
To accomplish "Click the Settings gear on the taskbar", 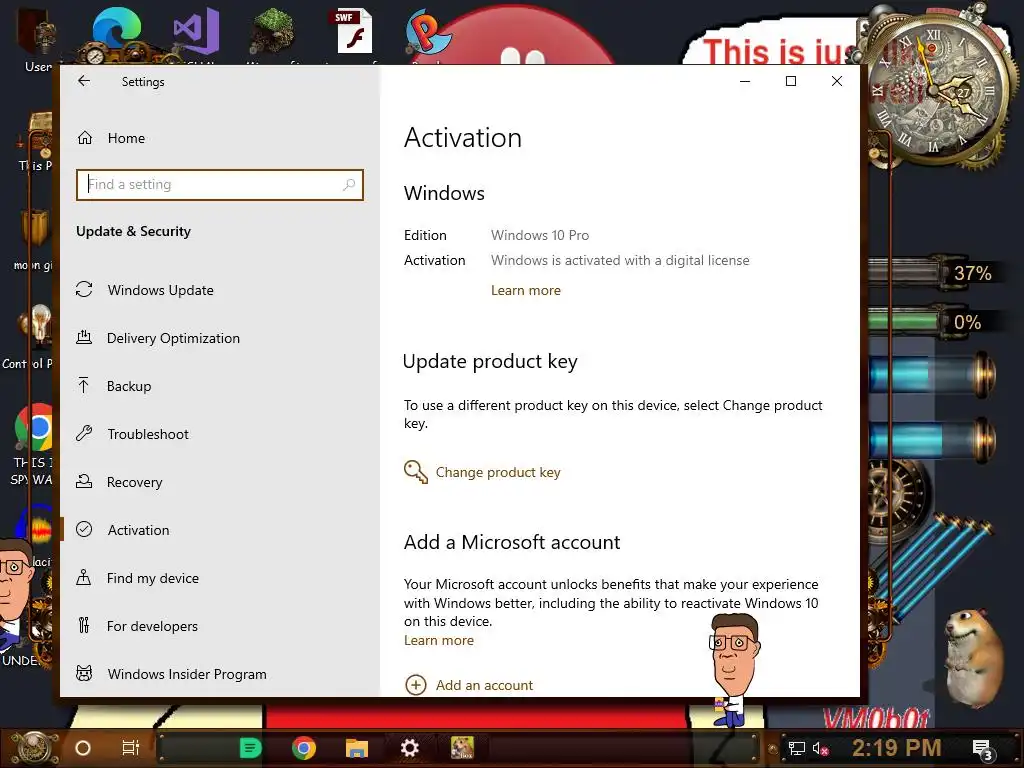I will [409, 748].
